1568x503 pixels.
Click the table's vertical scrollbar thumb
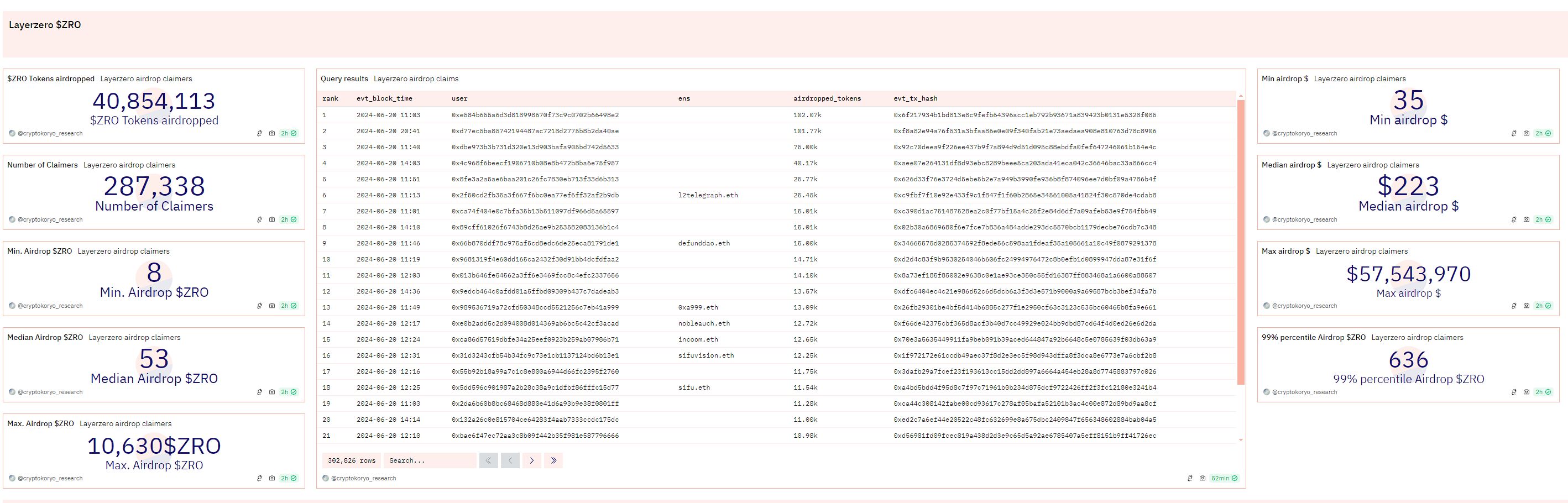coord(1241,242)
